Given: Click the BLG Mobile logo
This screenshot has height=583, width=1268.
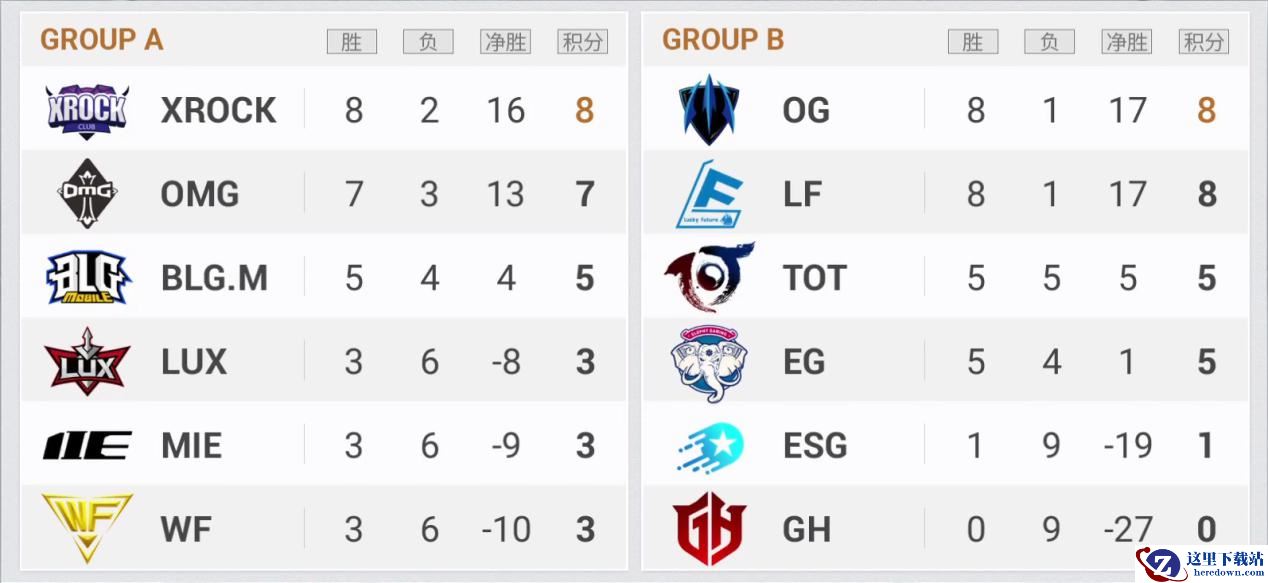Looking at the screenshot, I should [x=87, y=277].
